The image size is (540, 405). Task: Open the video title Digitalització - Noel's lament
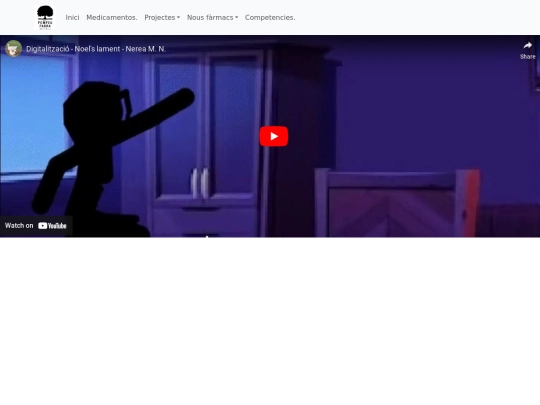96,49
